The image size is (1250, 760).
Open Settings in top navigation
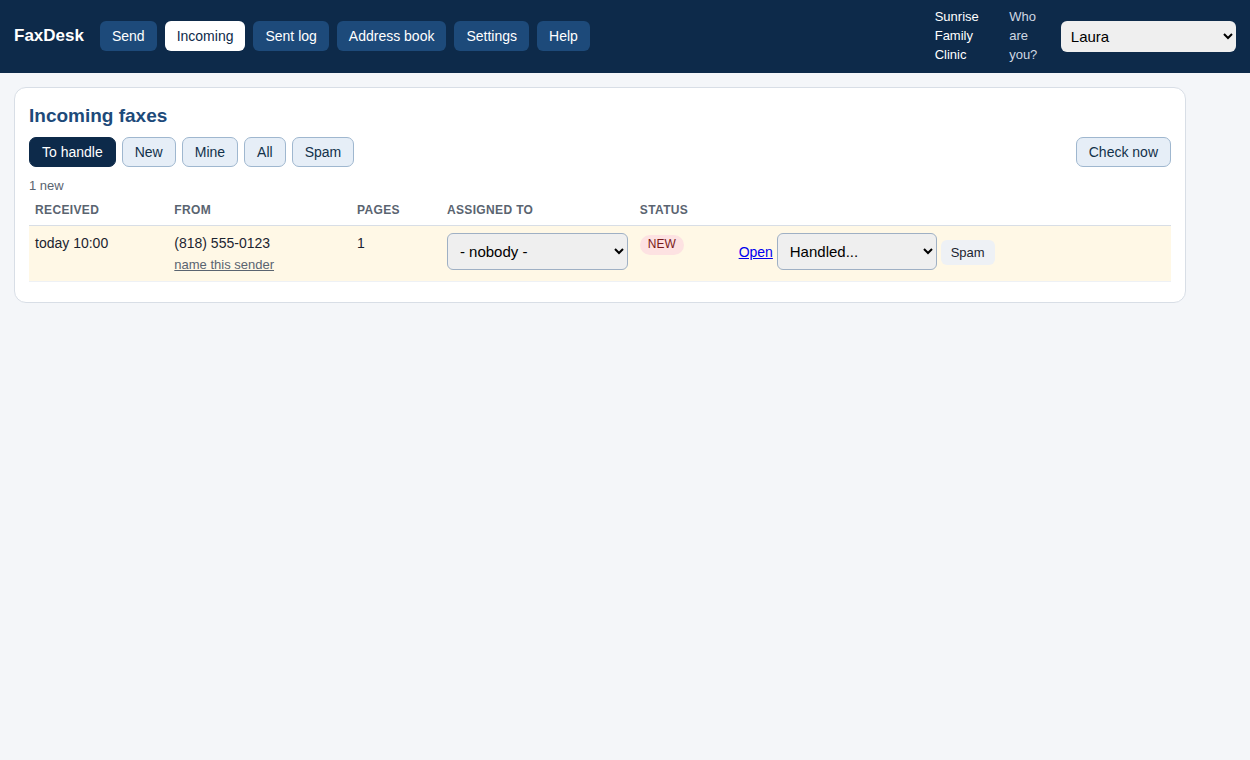click(491, 36)
